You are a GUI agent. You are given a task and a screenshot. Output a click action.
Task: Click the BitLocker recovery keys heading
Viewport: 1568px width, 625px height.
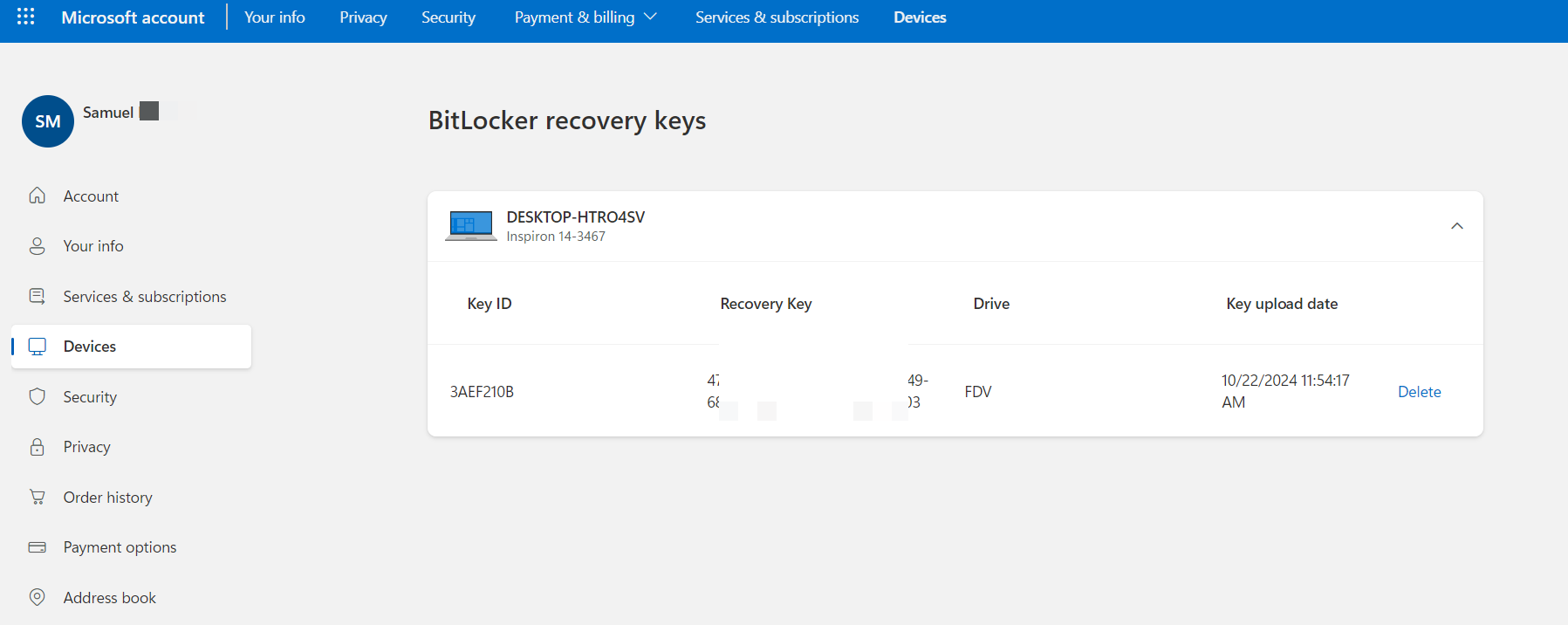coord(567,120)
